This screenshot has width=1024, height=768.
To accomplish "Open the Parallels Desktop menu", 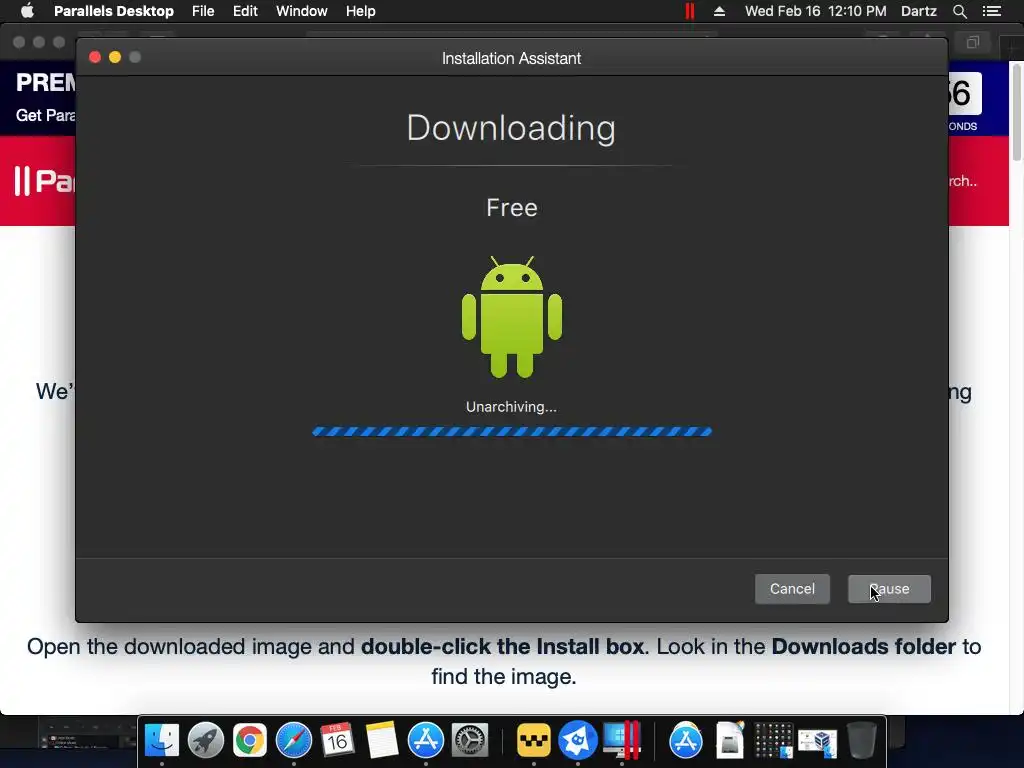I will [x=114, y=11].
